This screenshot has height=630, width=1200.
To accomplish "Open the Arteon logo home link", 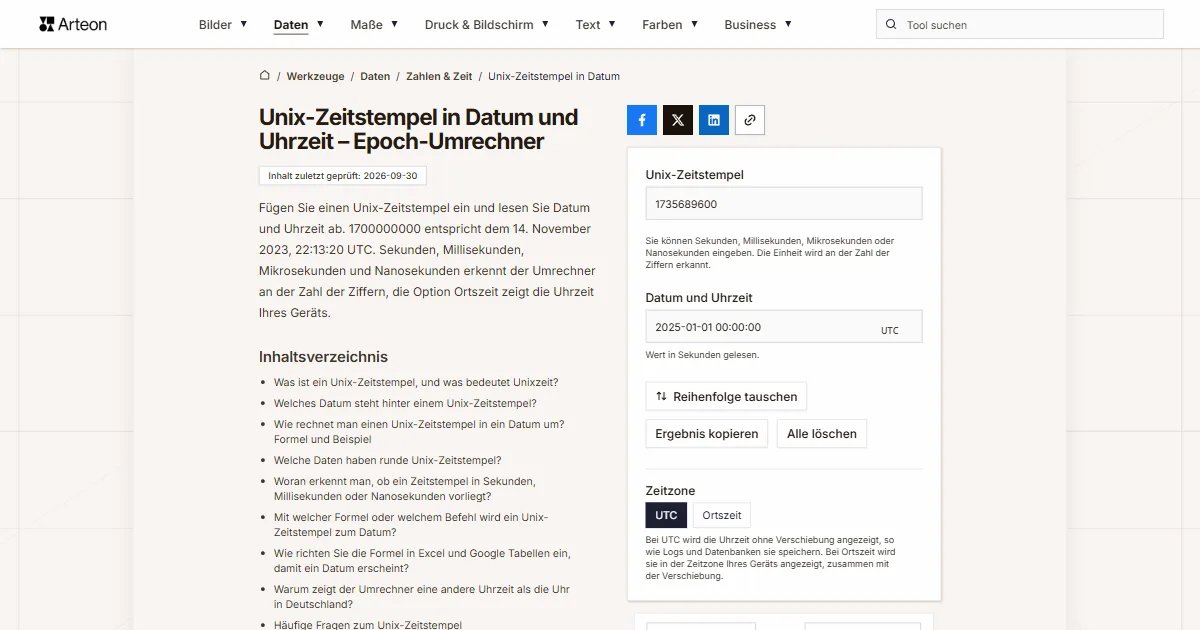I will (73, 24).
